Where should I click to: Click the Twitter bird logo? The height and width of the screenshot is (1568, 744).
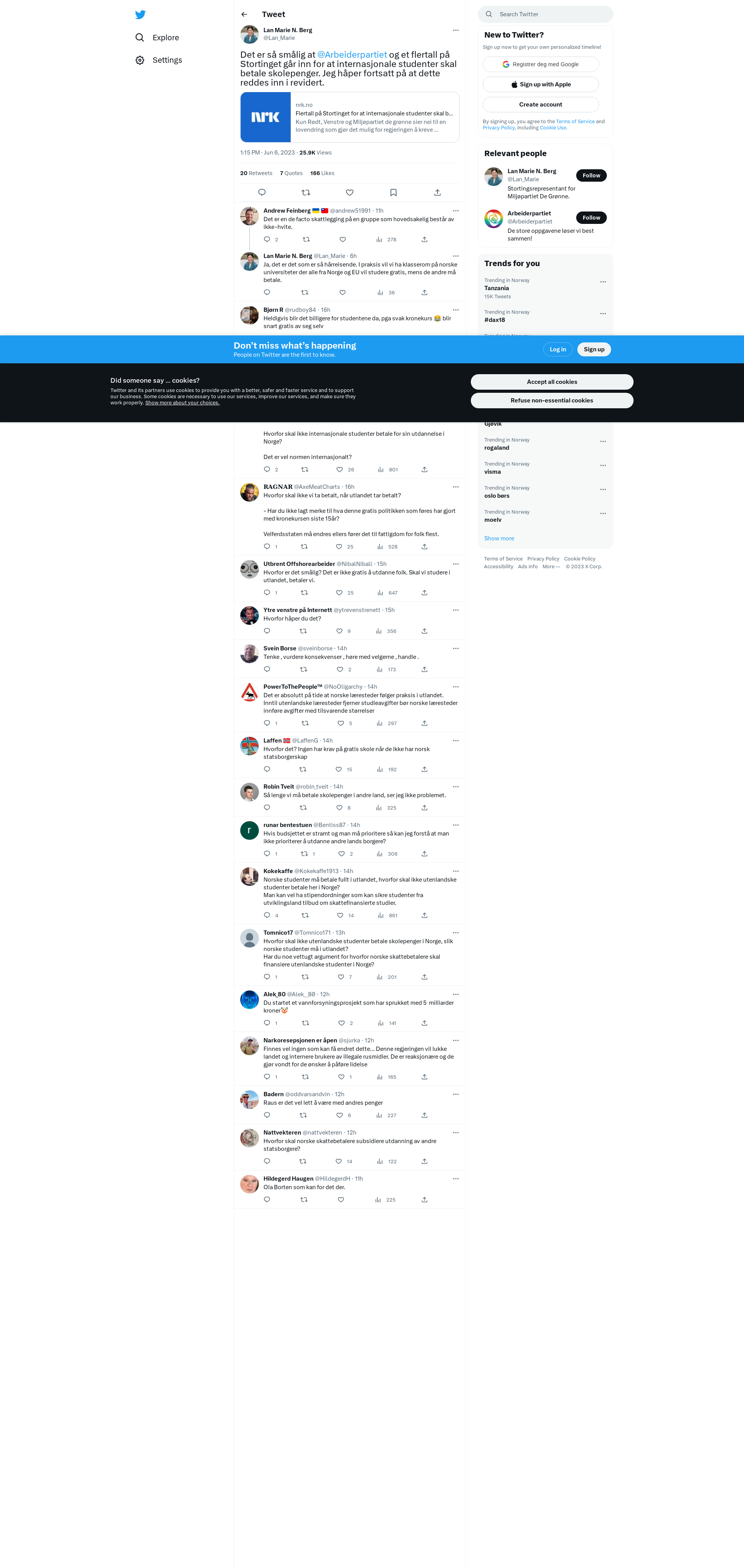[140, 15]
